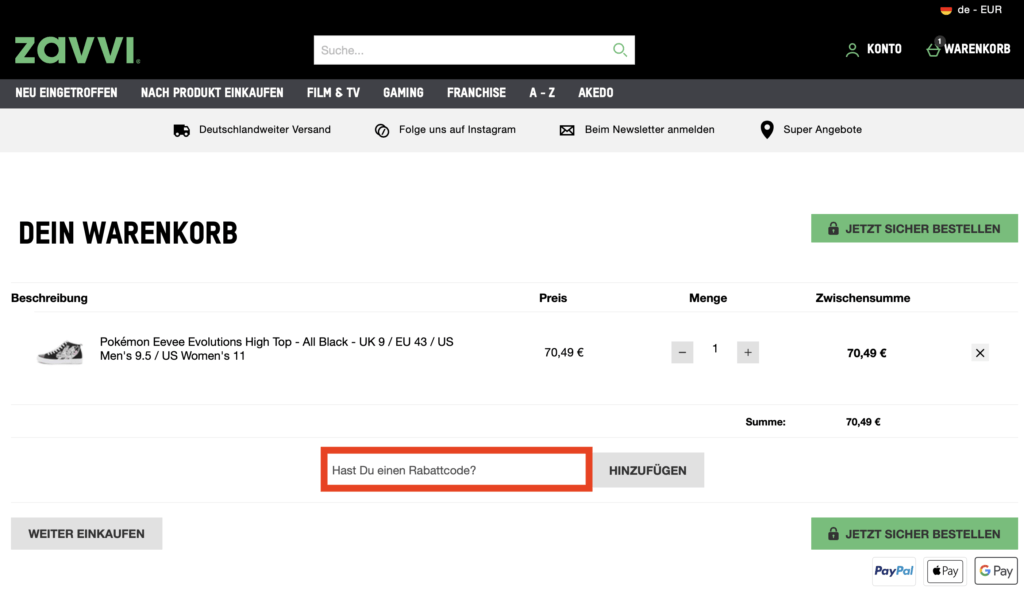Click the Instagram icon
Viewport: 1024px width, 615px height.
point(382,130)
